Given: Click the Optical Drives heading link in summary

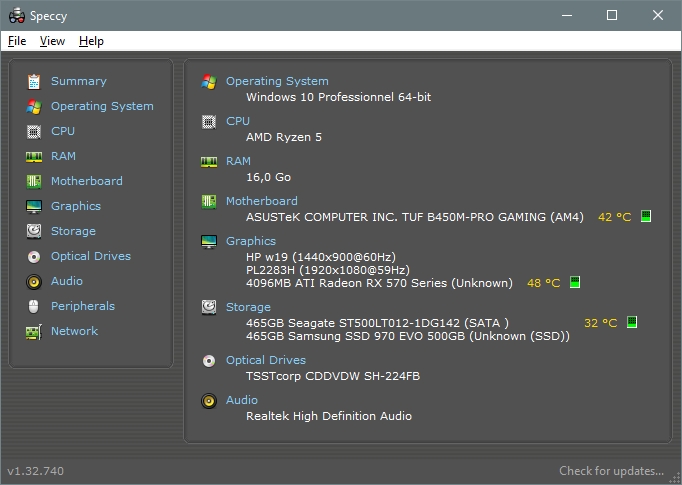Looking at the screenshot, I should pos(266,361).
